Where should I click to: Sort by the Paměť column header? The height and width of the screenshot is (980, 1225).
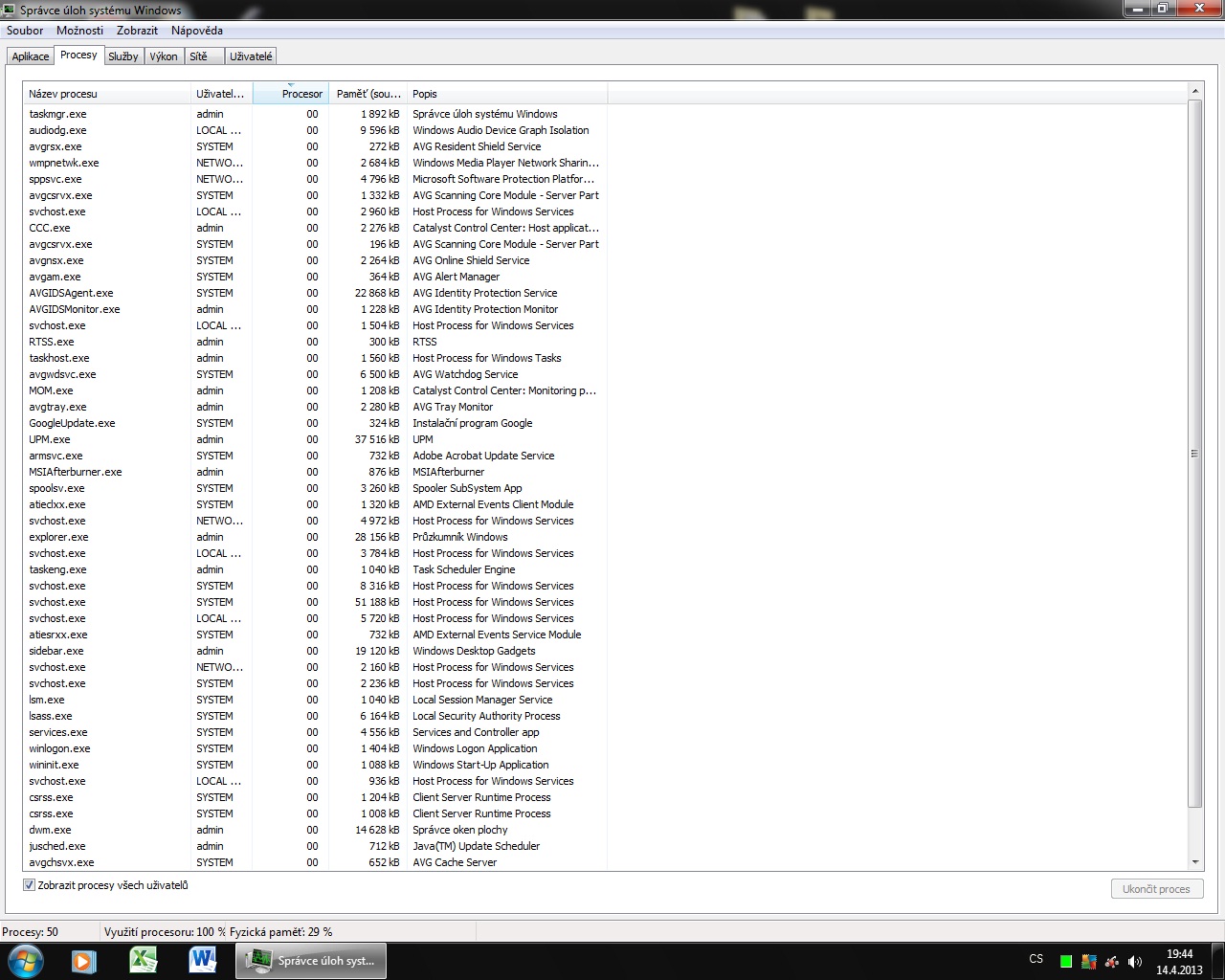click(368, 94)
